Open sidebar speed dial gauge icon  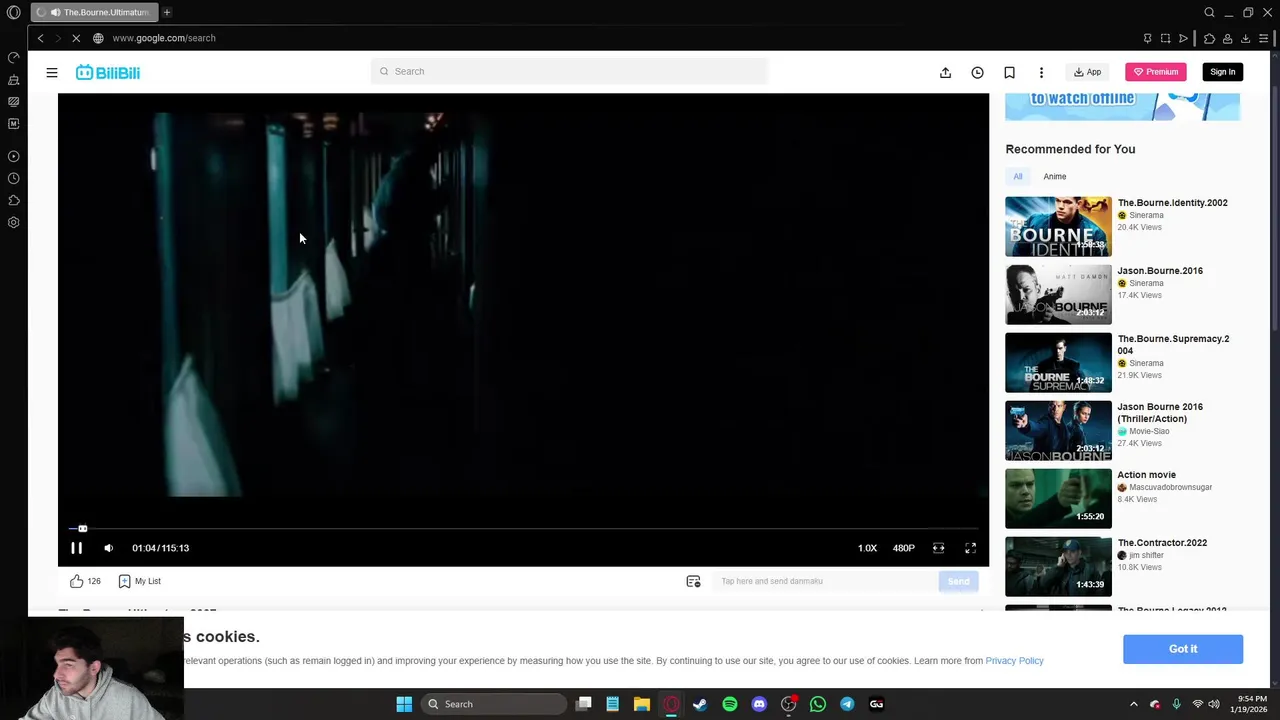click(13, 57)
